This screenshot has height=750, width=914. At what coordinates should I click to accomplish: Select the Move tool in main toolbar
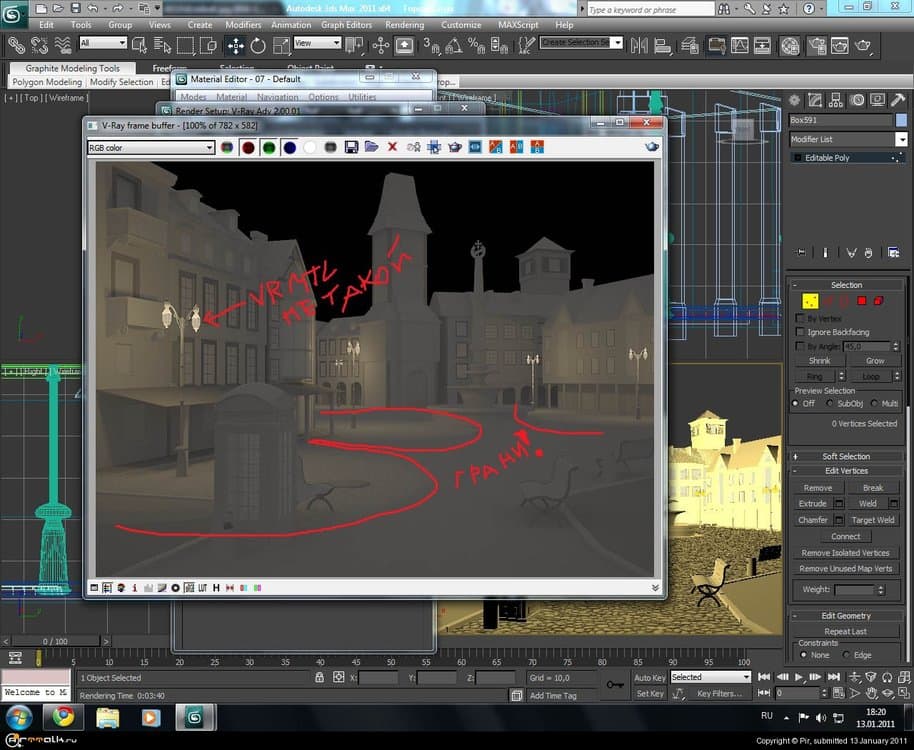click(x=235, y=45)
